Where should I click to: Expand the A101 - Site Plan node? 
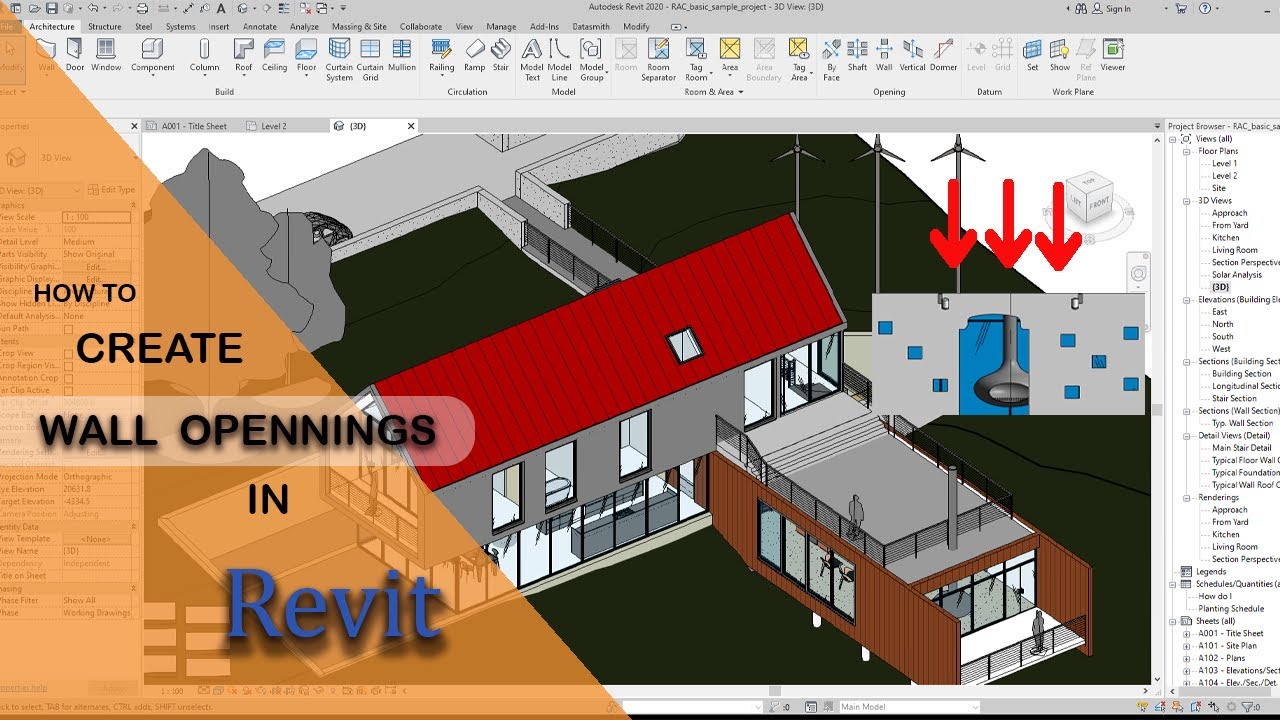[x=1187, y=646]
